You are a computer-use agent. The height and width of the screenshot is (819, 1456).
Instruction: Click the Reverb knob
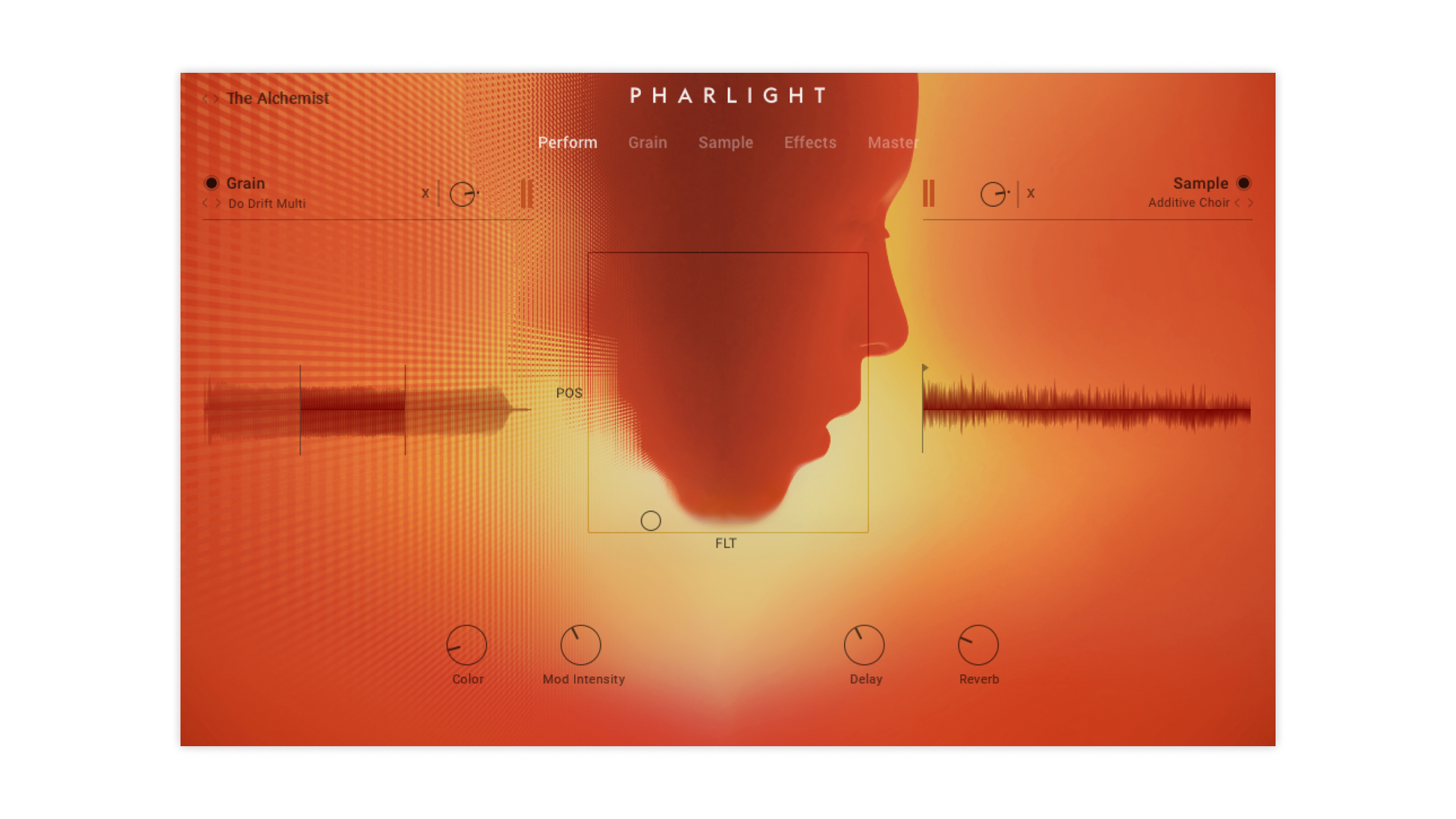[978, 645]
